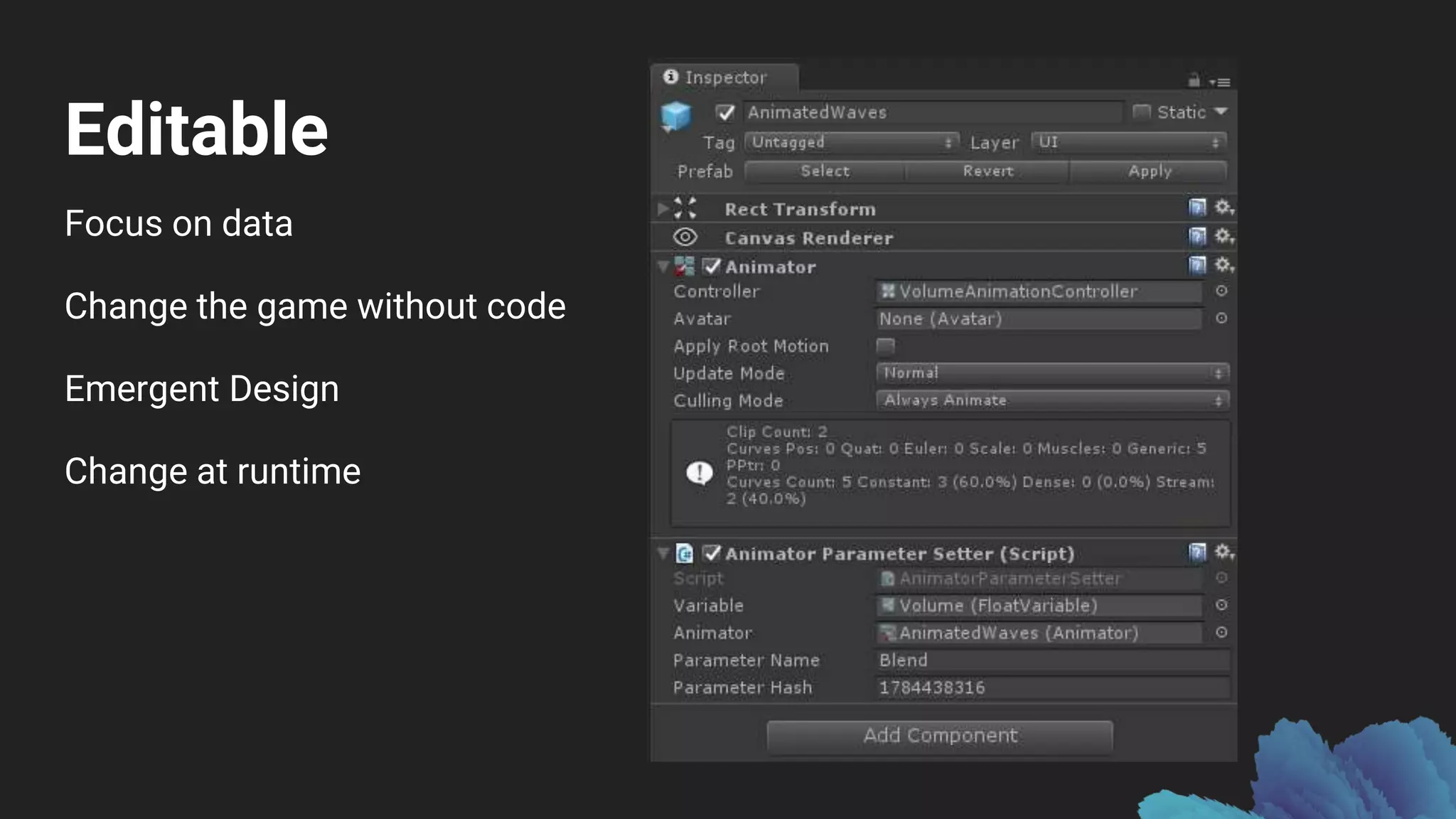Select the Inspector tab
Image resolution: width=1456 pixels, height=819 pixels.
(x=724, y=77)
